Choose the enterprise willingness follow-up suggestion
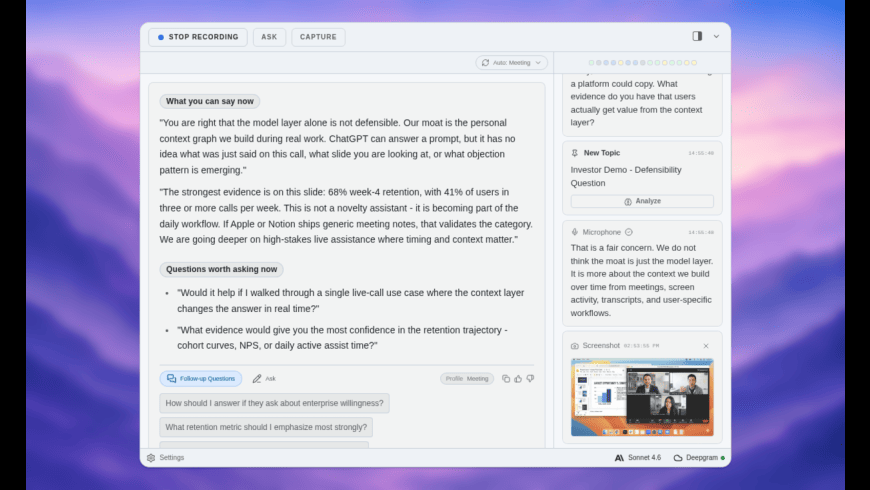Image resolution: width=870 pixels, height=490 pixels. 274,403
